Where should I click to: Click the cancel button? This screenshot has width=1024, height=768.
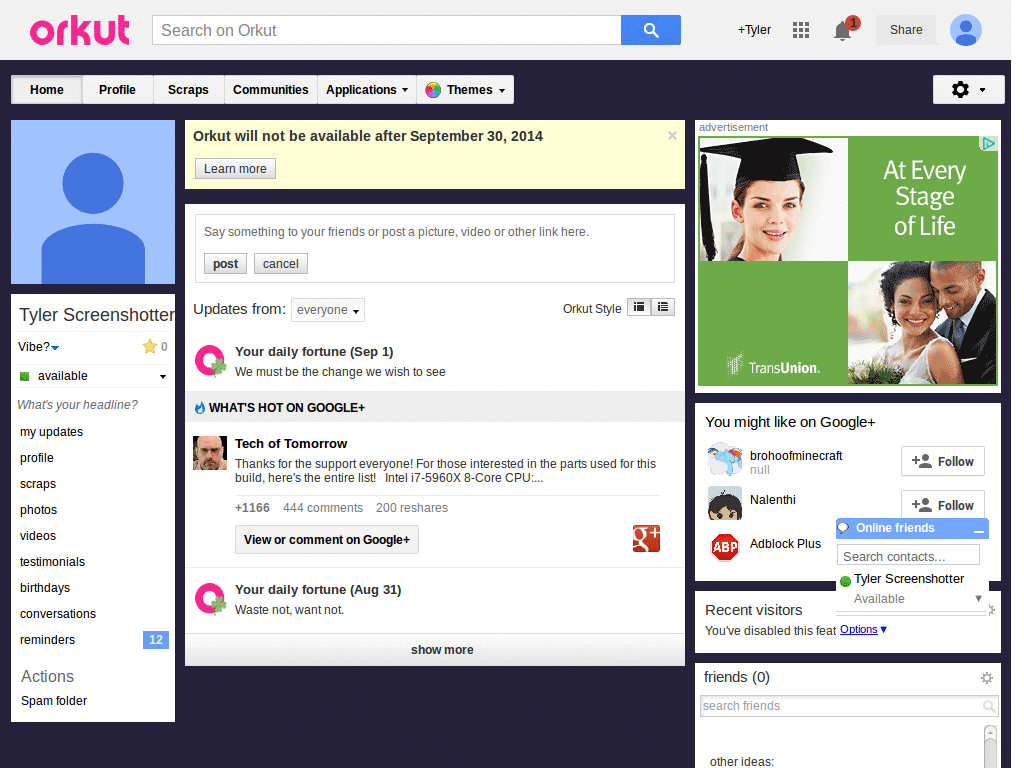click(281, 264)
